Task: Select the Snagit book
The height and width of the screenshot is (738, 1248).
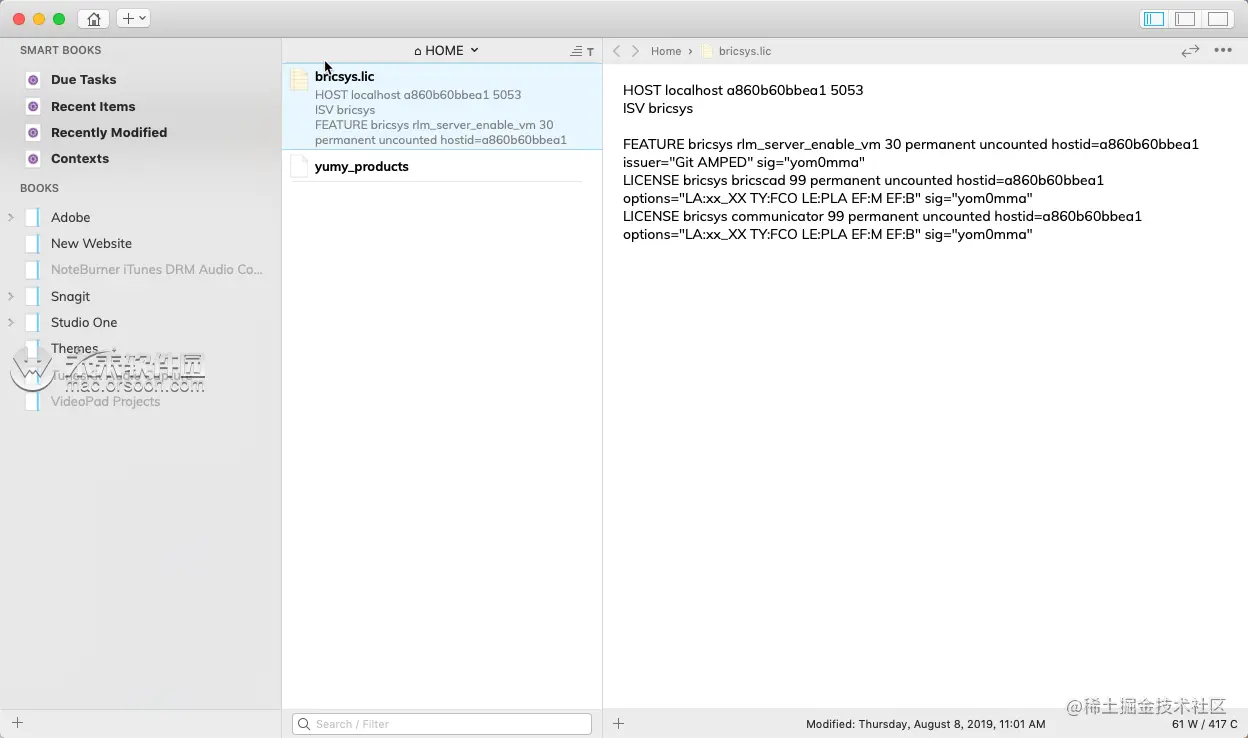Action: pyautogui.click(x=70, y=297)
